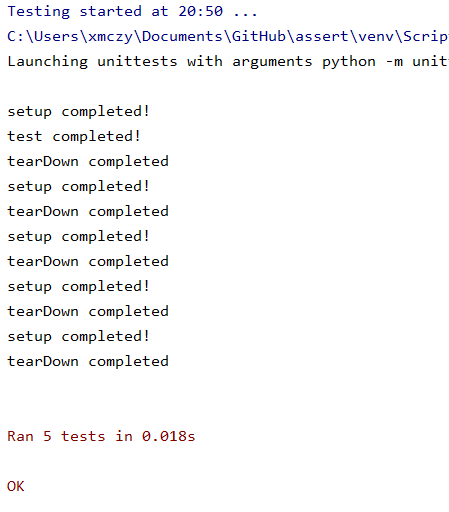This screenshot has height=512, width=449.
Task: Click the second 'tearDown completed' line
Action: [x=88, y=212]
